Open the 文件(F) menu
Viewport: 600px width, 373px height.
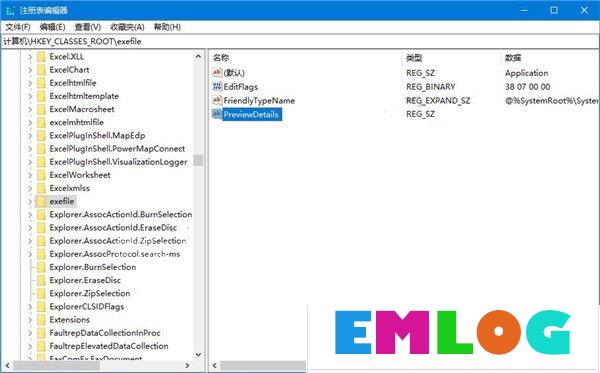click(18, 27)
